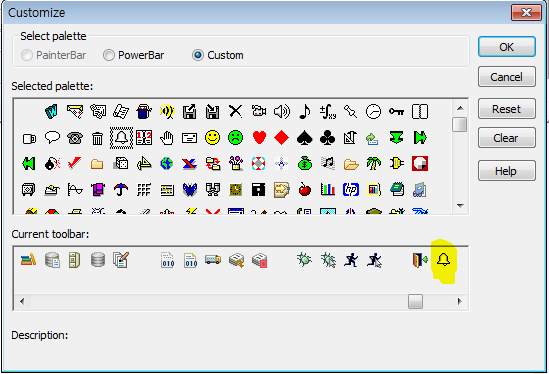Select the video camera icon
Image resolution: width=549 pixels, height=374 pixels.
click(x=259, y=112)
